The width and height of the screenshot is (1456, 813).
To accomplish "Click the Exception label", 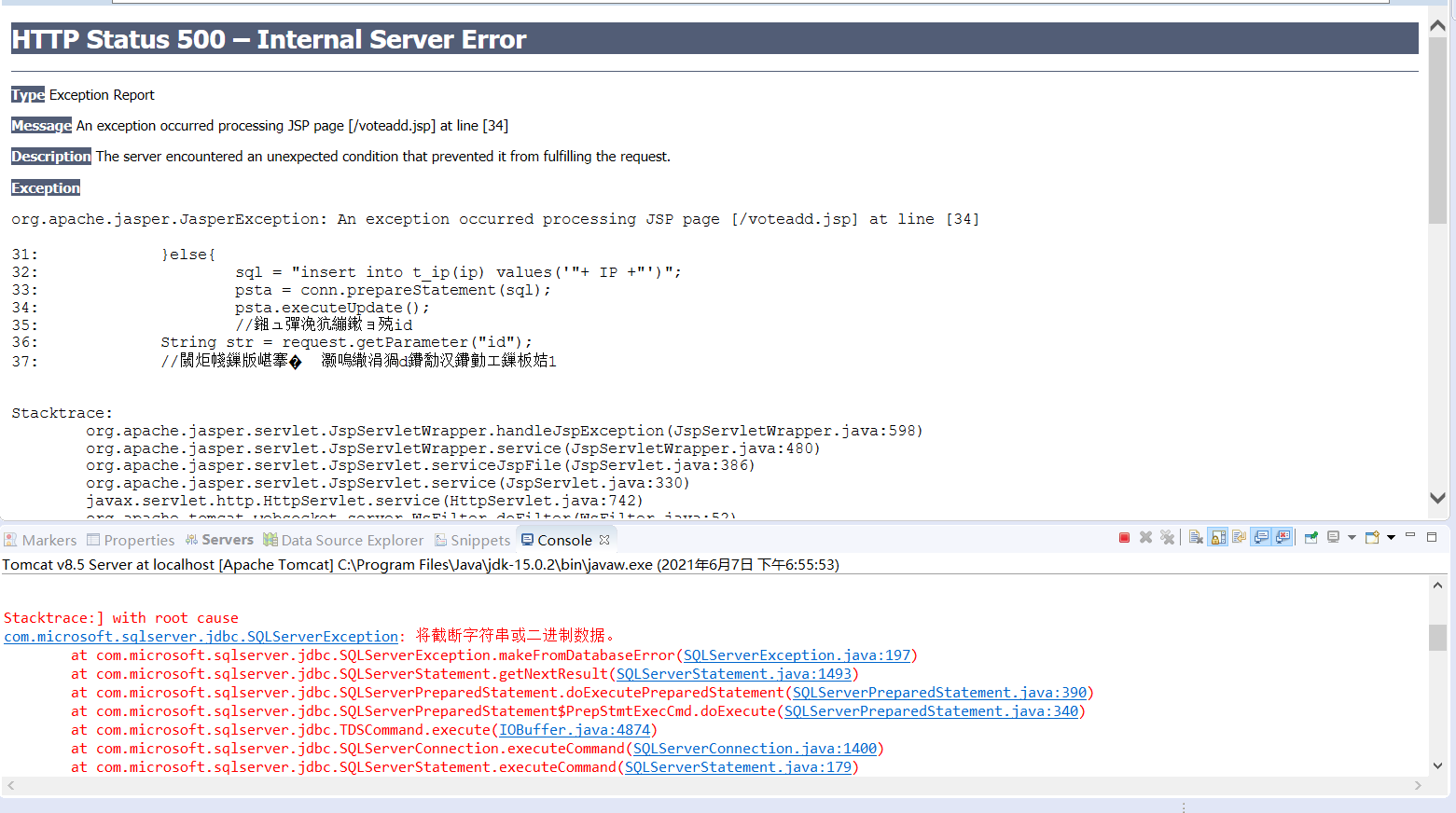I will pyautogui.click(x=46, y=188).
